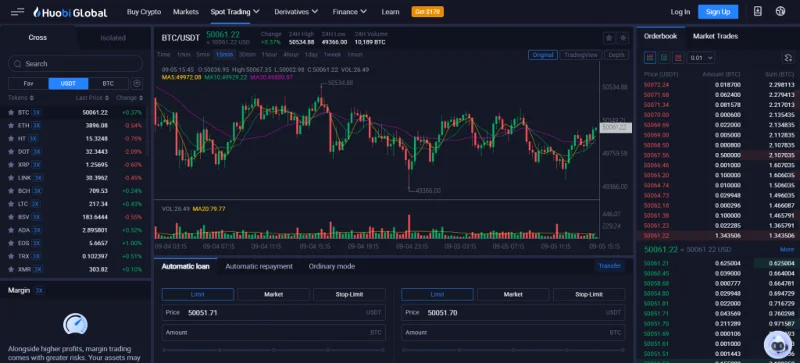This screenshot has width=800, height=363.
Task: Click the search magnifier icon
Action: 18,64
